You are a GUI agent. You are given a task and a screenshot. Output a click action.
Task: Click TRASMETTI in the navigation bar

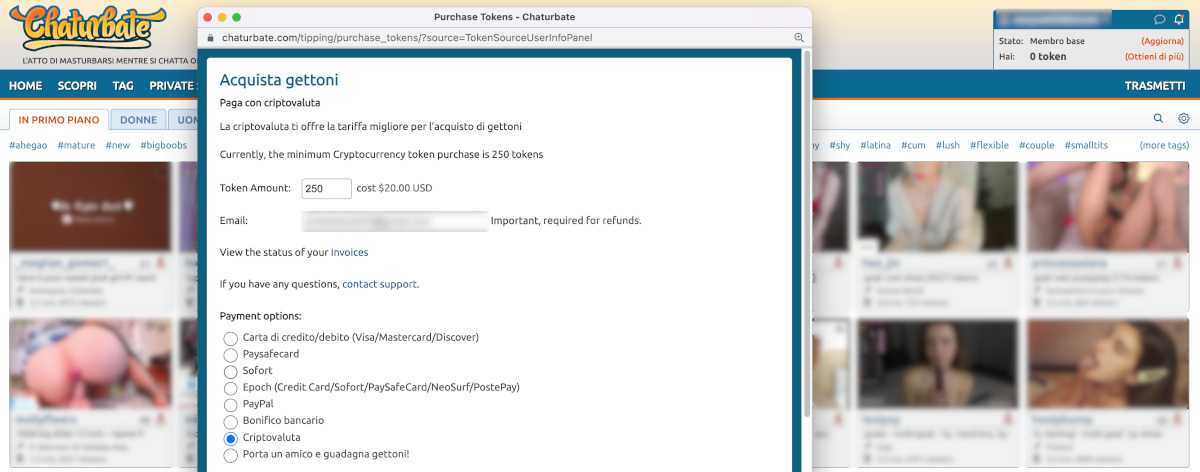[x=1155, y=86]
